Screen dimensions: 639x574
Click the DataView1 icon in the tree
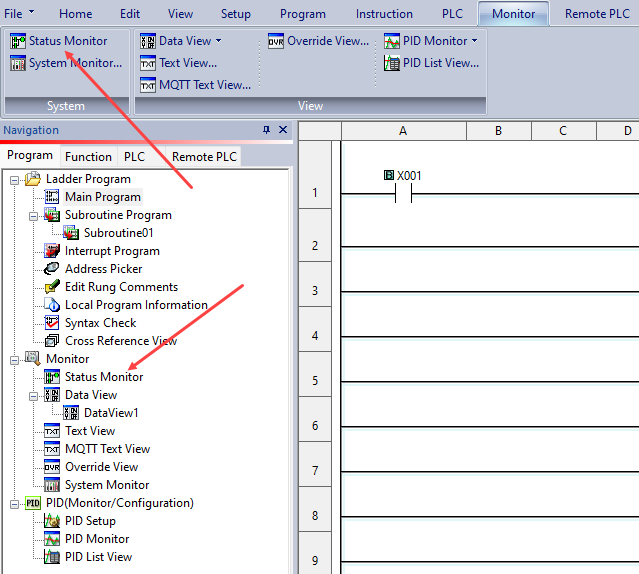pos(71,413)
